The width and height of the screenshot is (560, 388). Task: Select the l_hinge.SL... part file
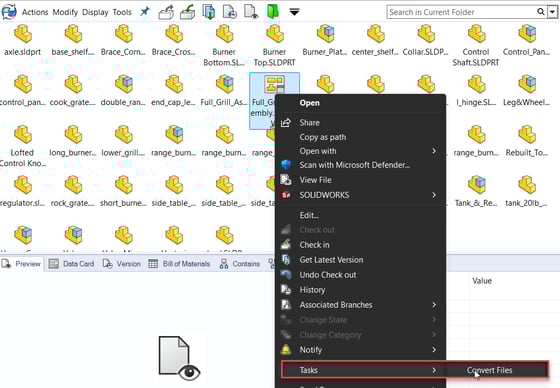coord(476,91)
